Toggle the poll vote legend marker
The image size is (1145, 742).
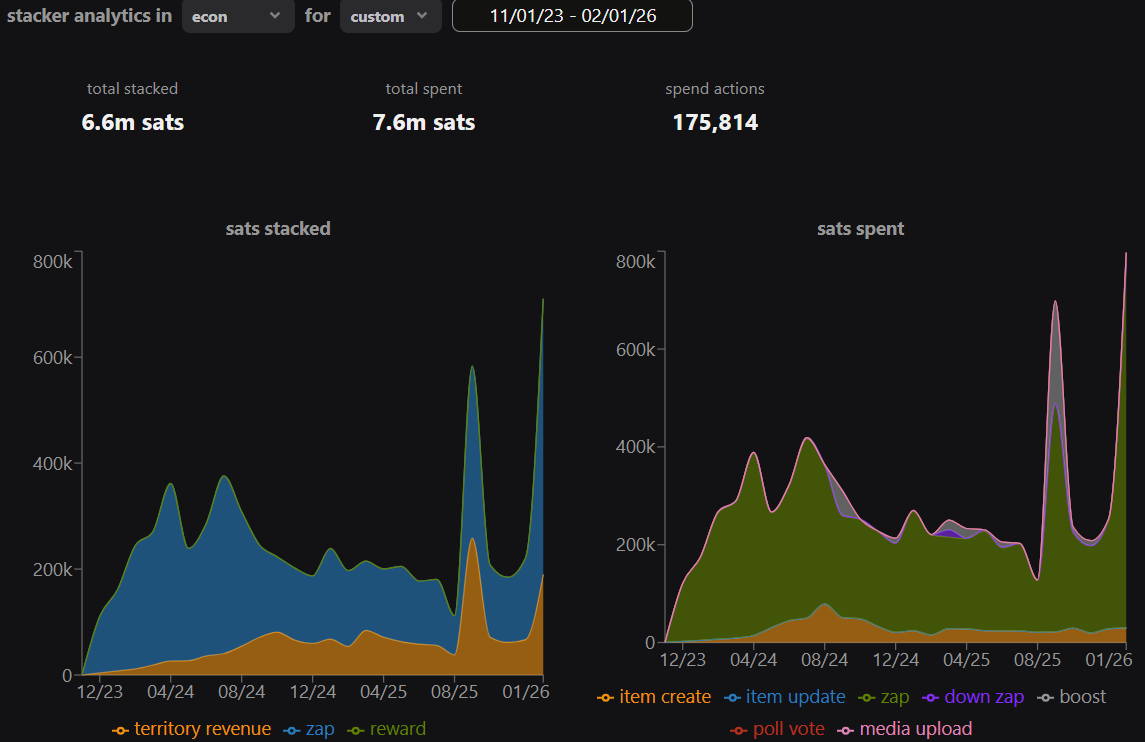(738, 730)
